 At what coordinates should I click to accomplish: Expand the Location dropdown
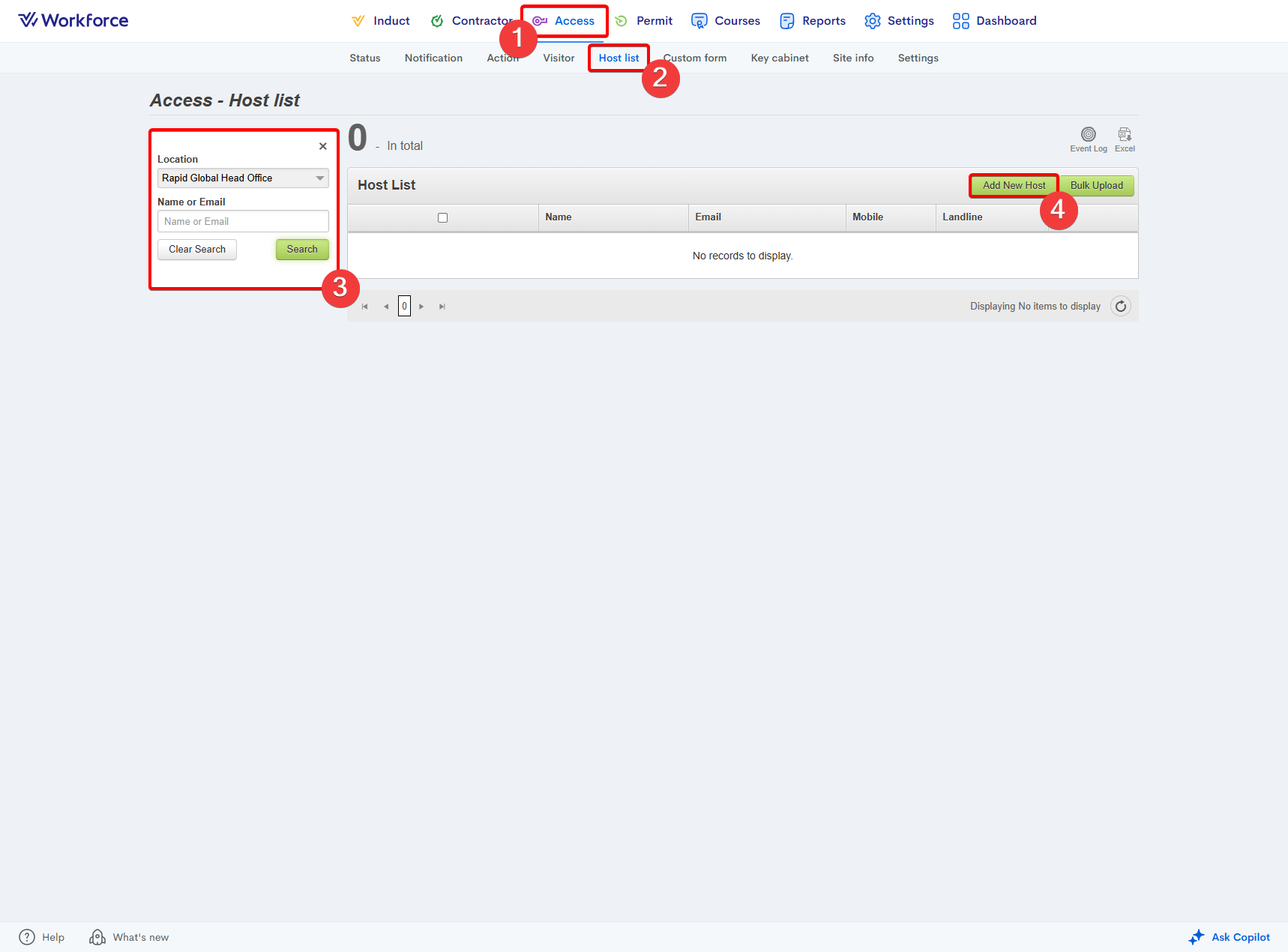(319, 178)
